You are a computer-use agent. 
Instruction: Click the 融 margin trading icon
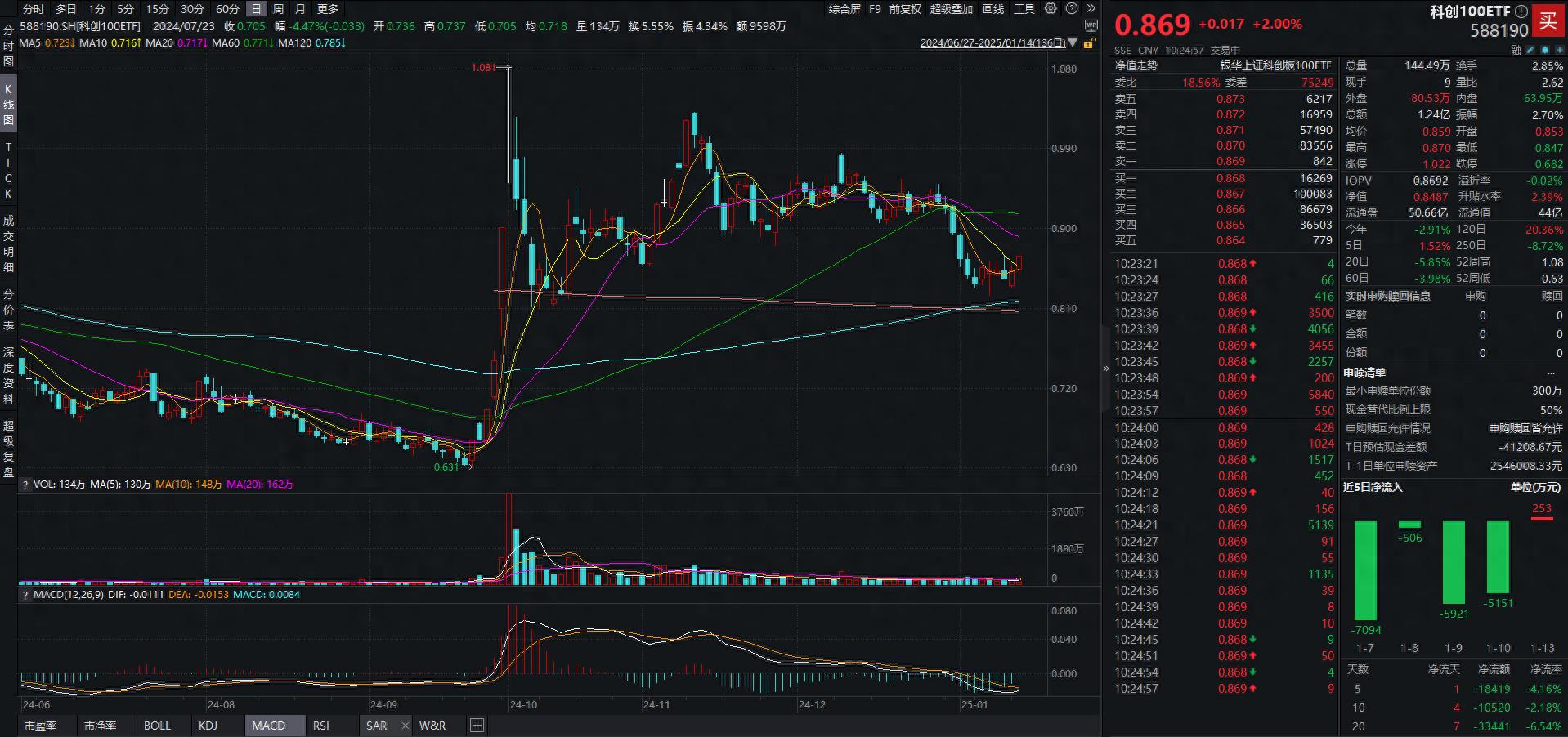[1515, 50]
